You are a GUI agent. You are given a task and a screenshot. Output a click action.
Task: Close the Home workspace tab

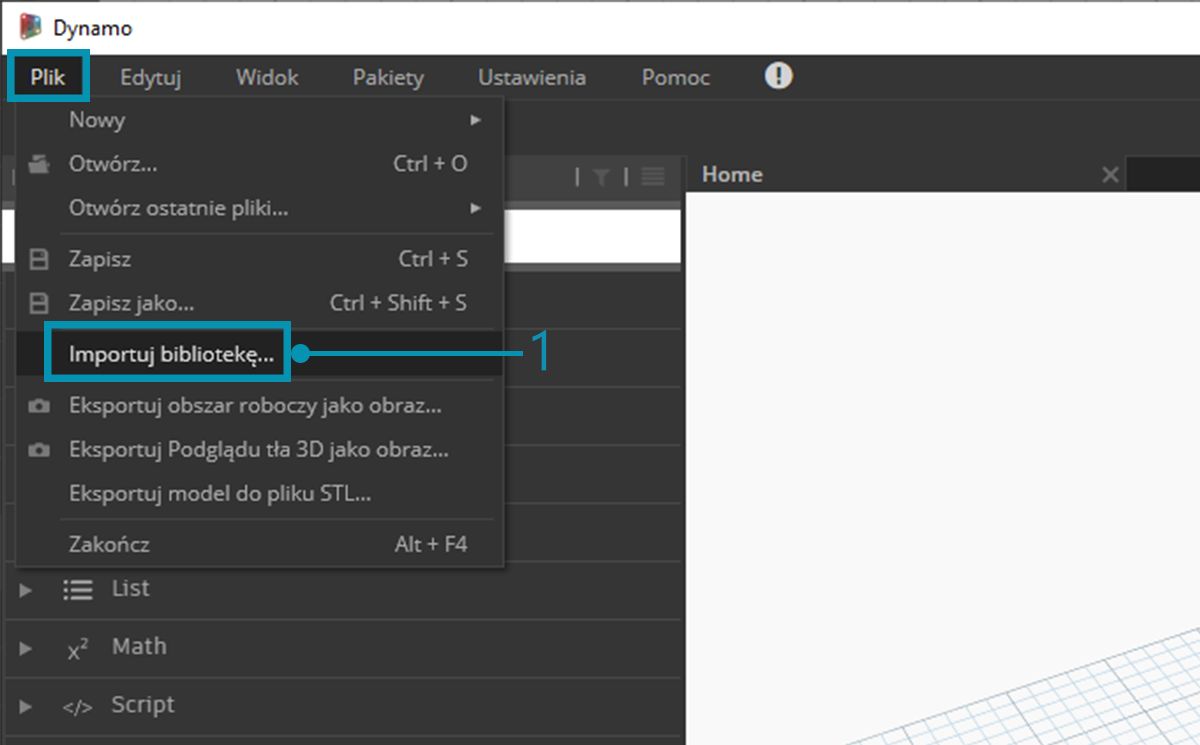tap(1110, 175)
